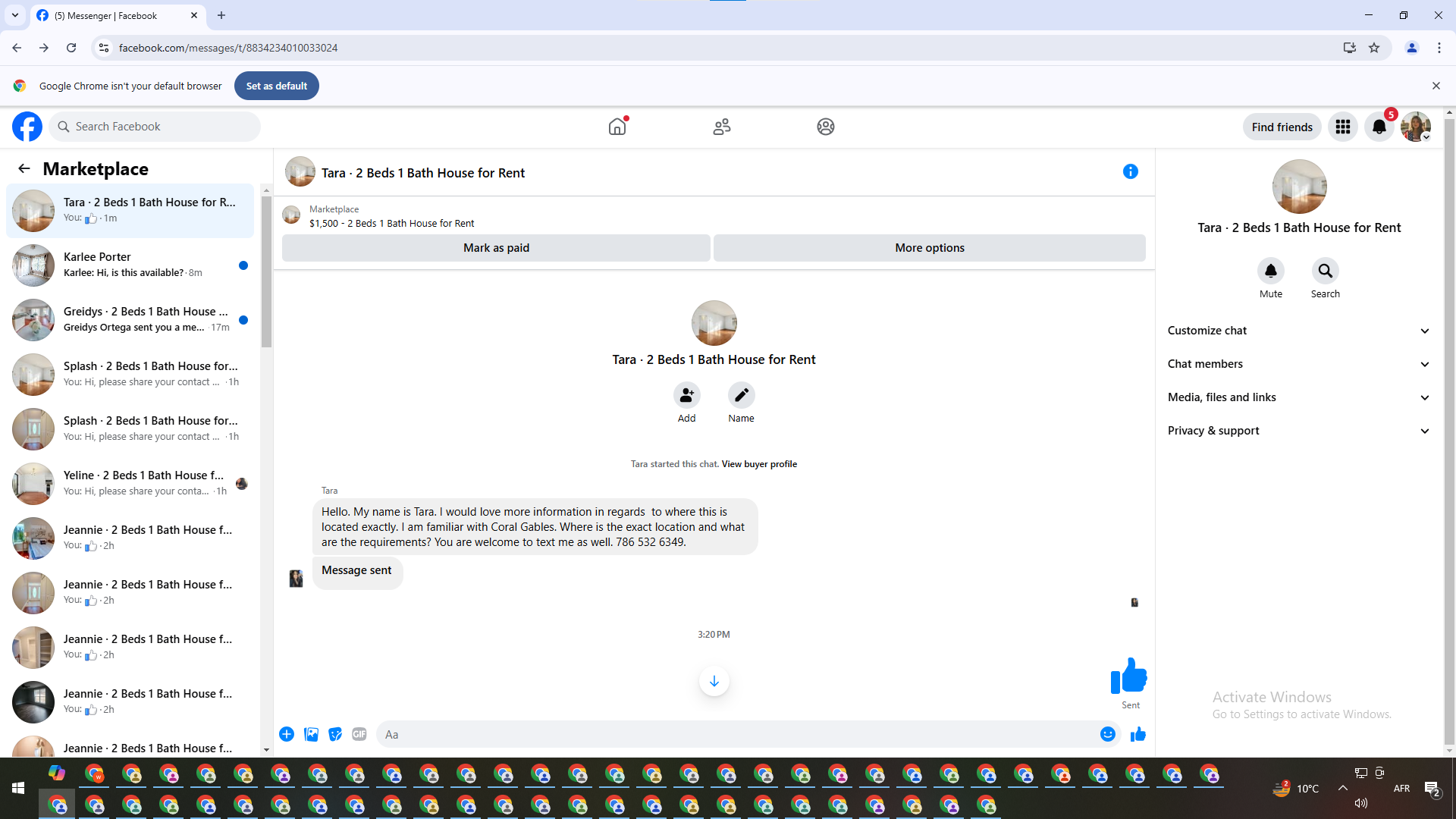Viewport: 1456px width, 819px height.
Task: Click the 'Message sent' bubble
Action: pos(357,571)
